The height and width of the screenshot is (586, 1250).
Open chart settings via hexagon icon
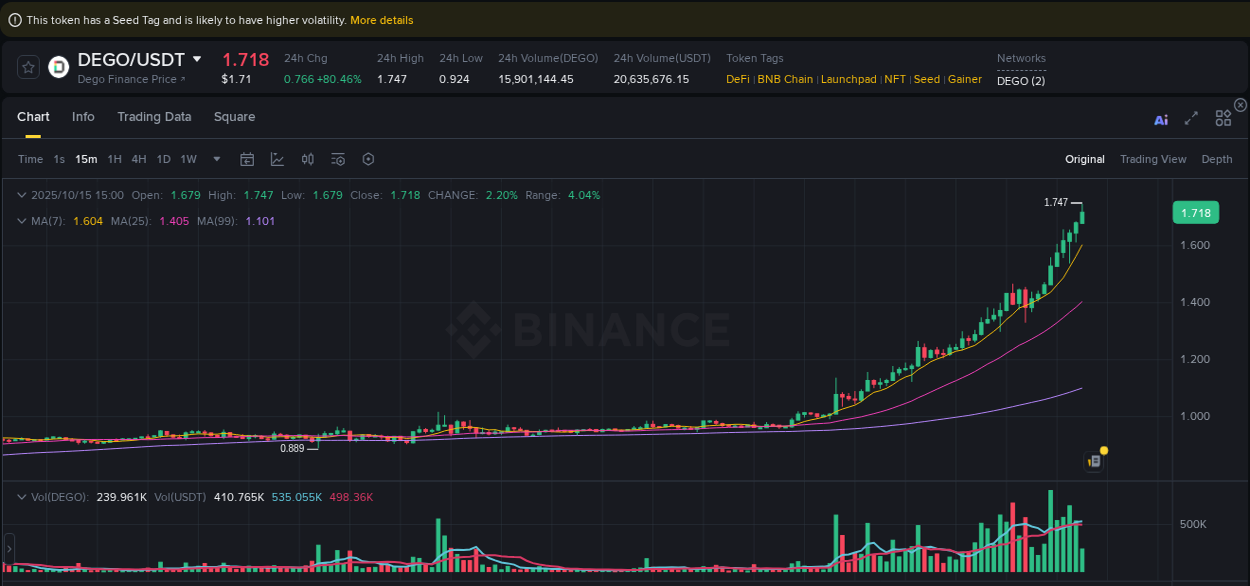[368, 159]
